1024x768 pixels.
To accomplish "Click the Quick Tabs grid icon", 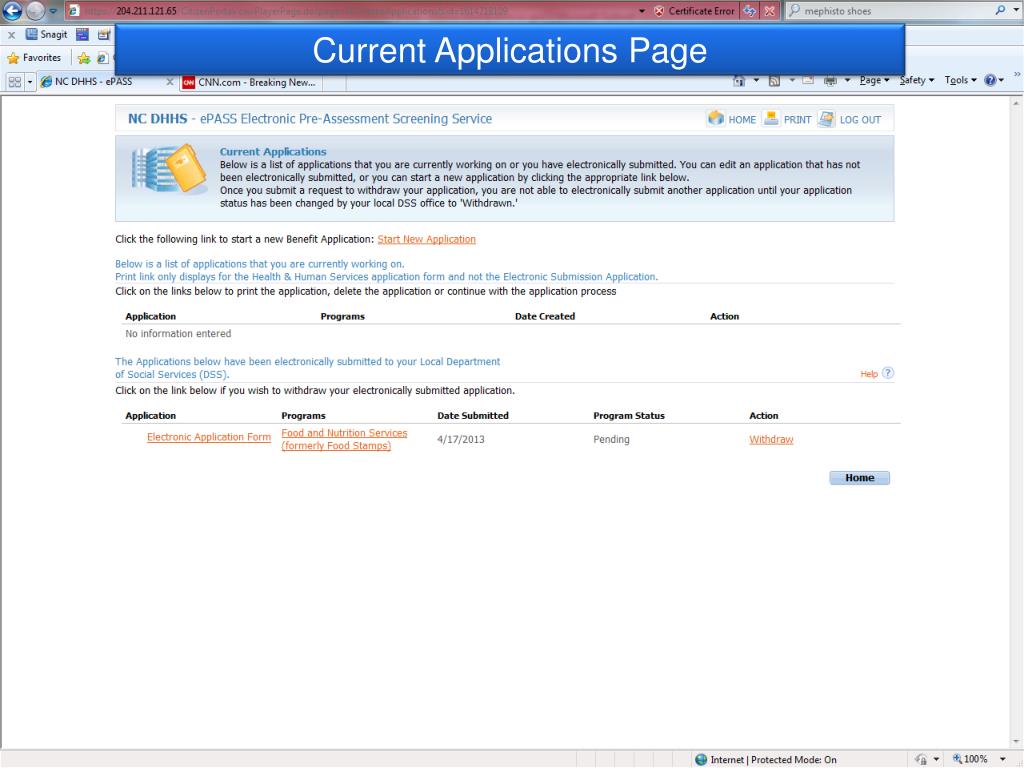I will point(14,82).
